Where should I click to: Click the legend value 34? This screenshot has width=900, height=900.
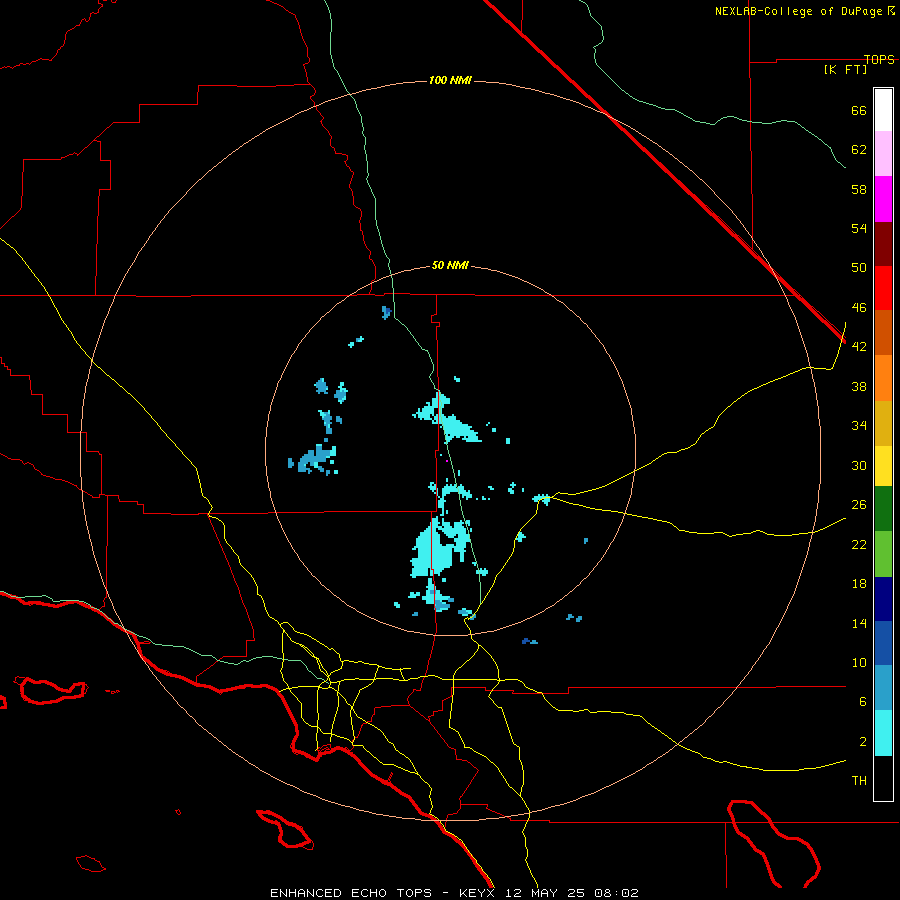tap(859, 426)
